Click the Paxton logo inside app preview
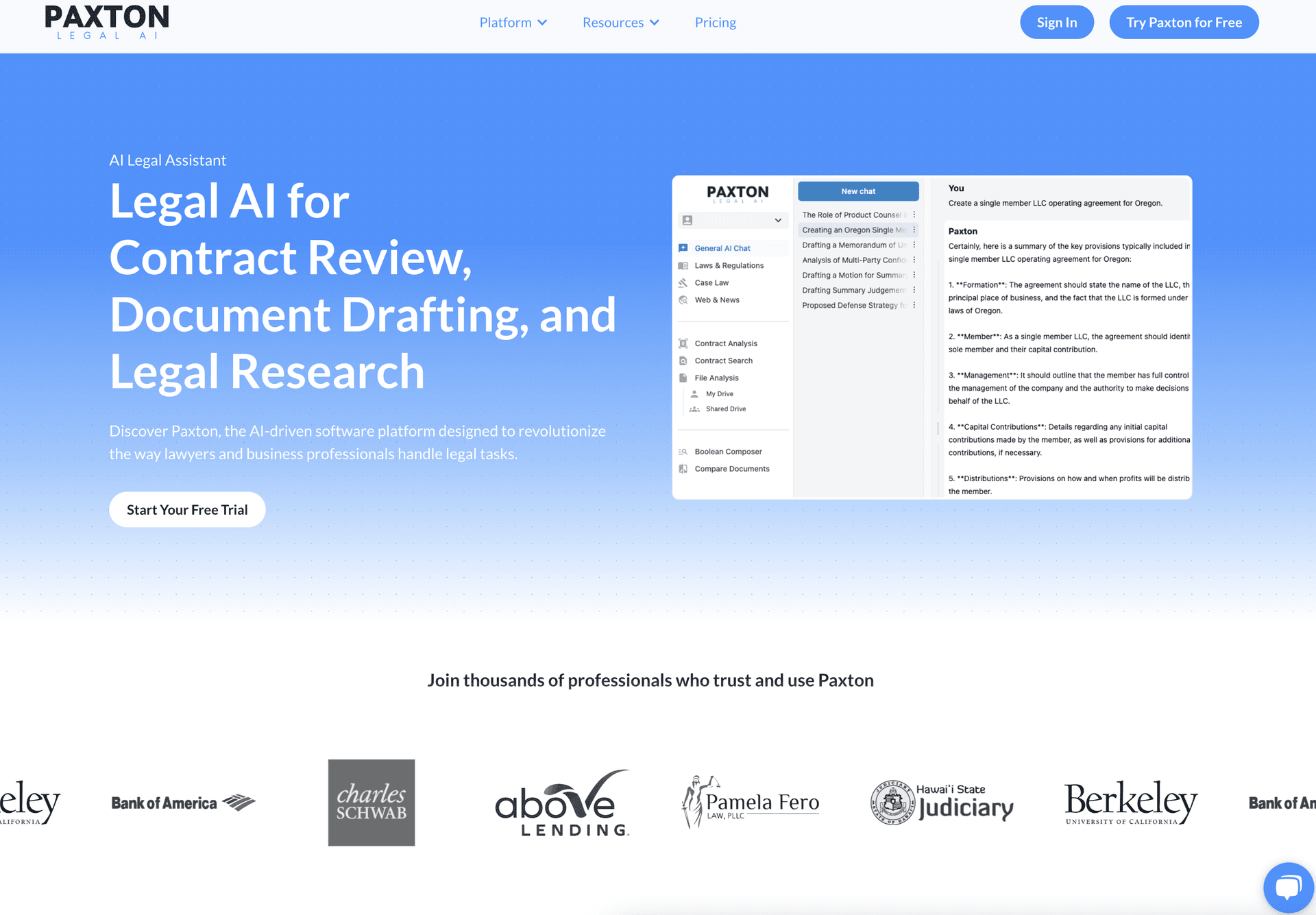Screen dimensions: 1316x915 tap(738, 193)
